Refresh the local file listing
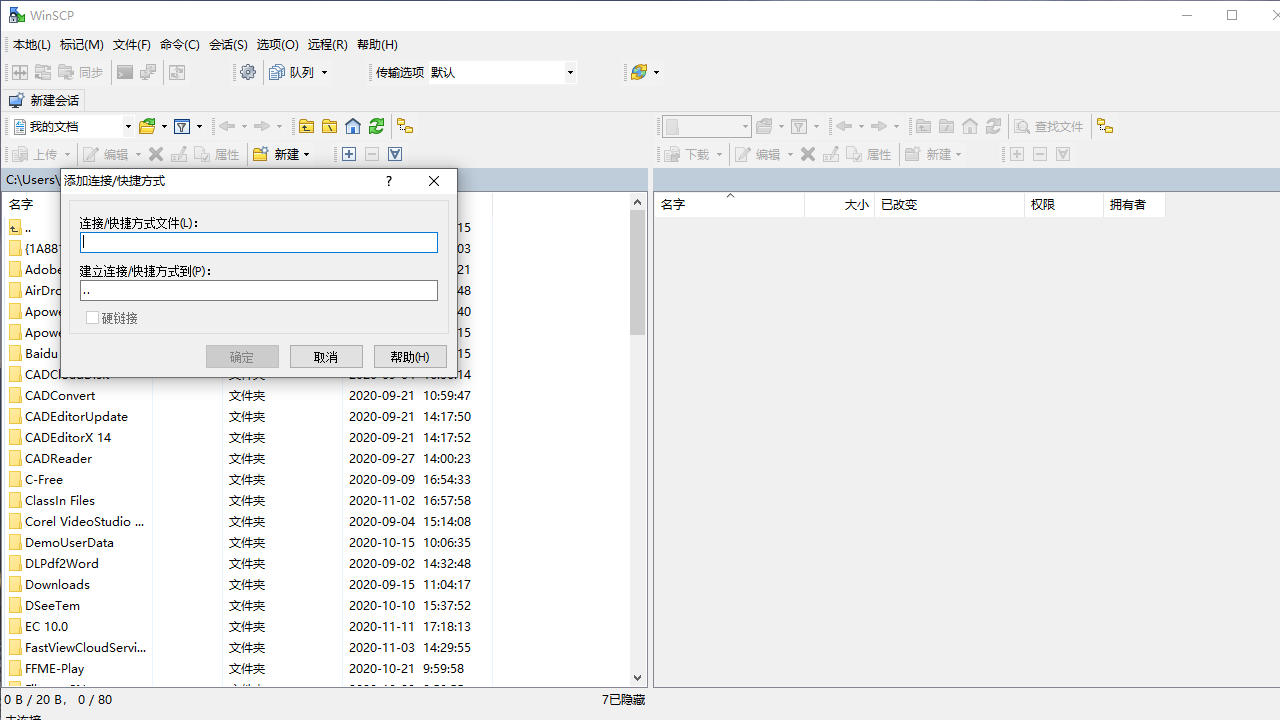Screen dimensions: 1280x720 pyautogui.click(x=376, y=126)
